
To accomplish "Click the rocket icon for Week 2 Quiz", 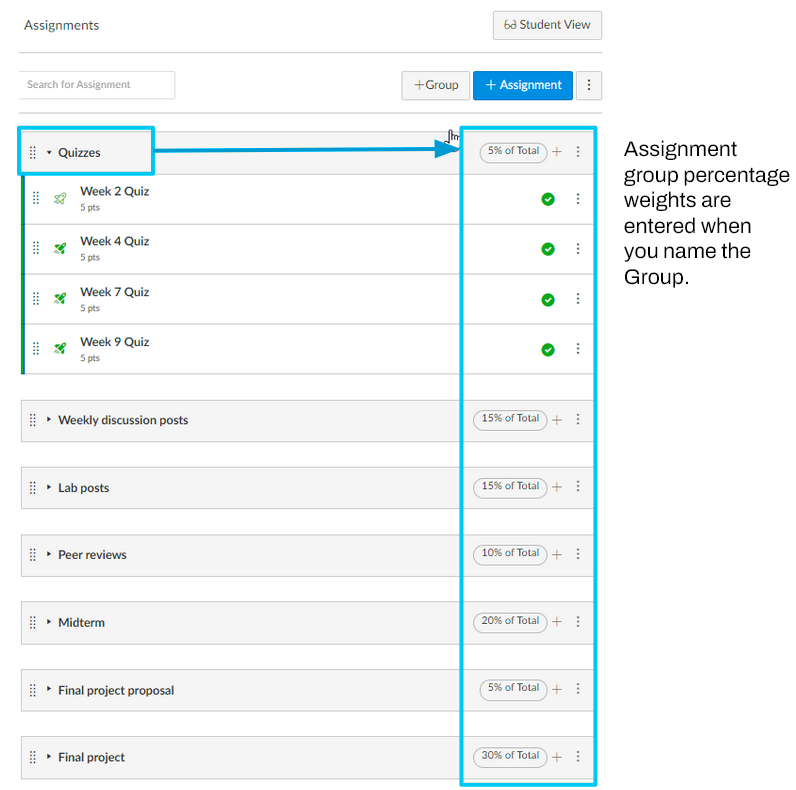I will point(60,199).
